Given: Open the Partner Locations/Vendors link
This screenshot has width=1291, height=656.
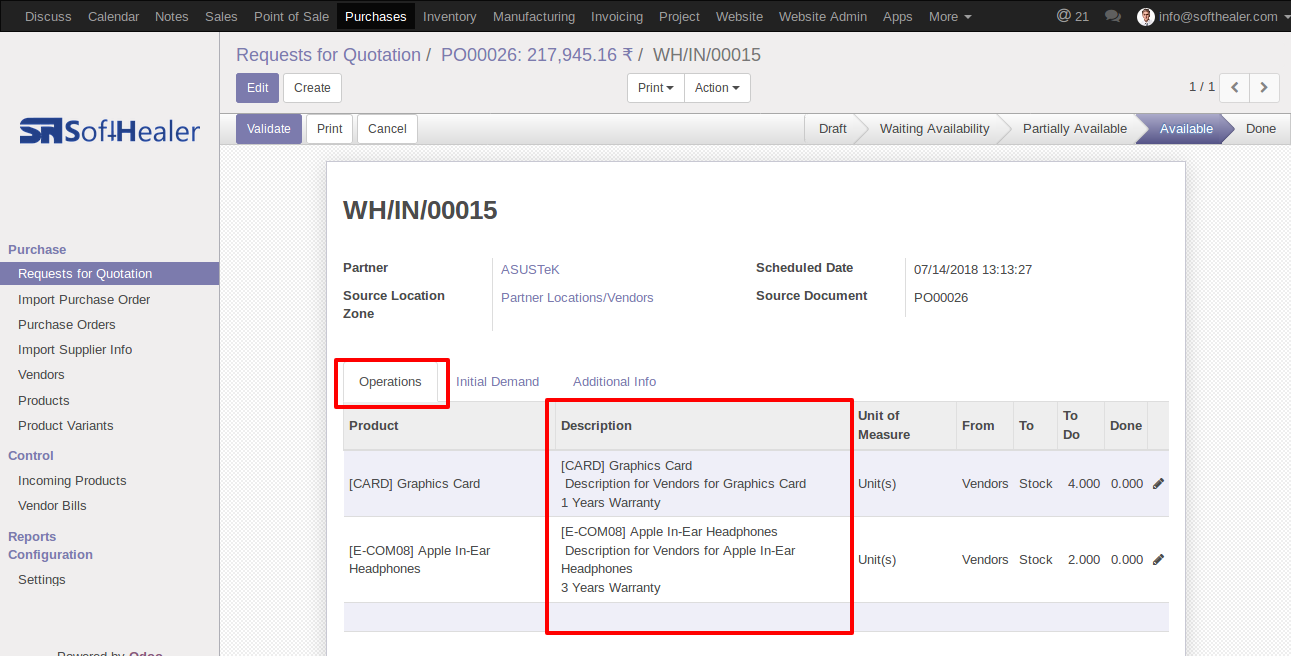Looking at the screenshot, I should [x=577, y=298].
